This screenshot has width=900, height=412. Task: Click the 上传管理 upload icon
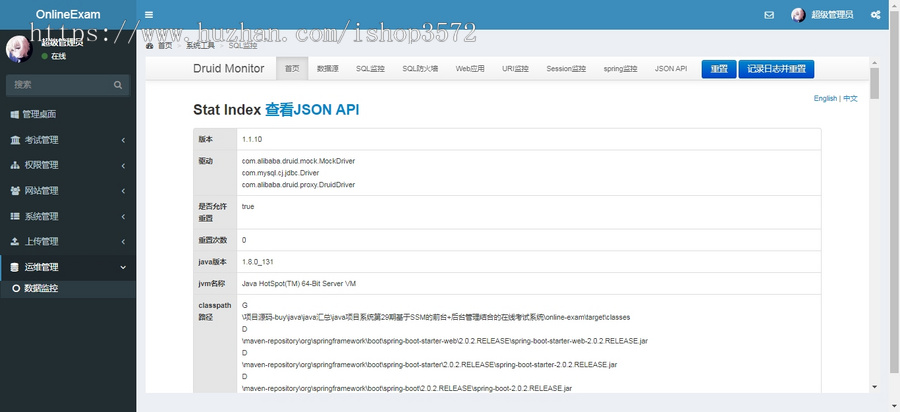pos(15,242)
